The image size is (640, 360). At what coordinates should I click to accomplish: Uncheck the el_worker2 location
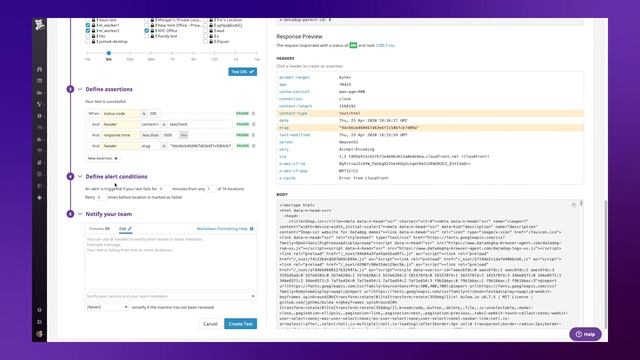pos(87,31)
